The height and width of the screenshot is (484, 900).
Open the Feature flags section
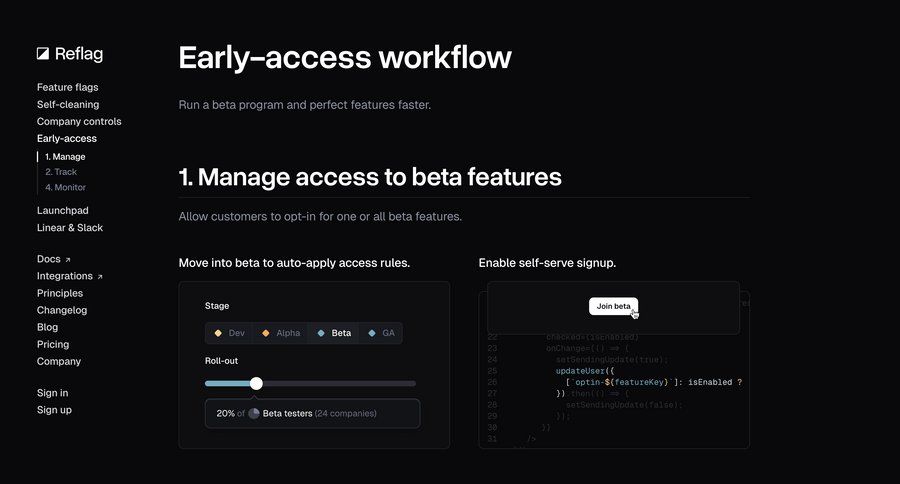(x=67, y=87)
